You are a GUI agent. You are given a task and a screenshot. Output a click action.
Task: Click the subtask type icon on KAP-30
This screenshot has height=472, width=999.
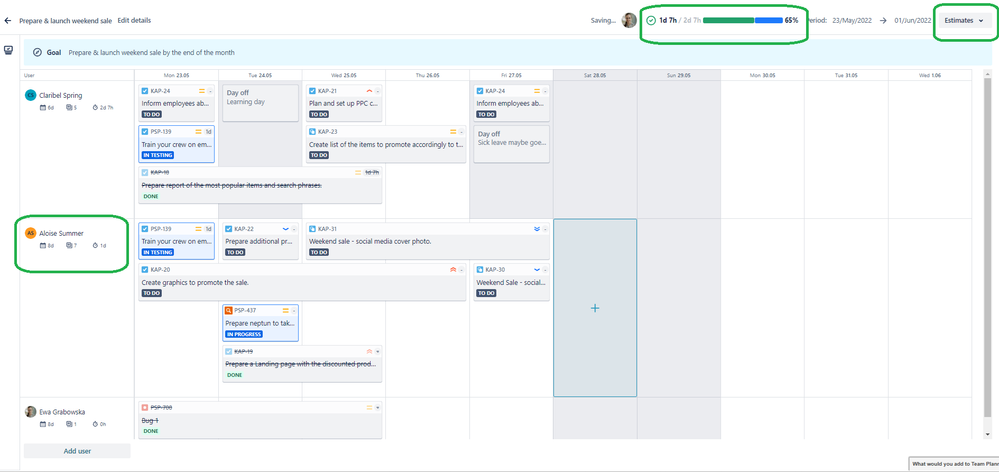[480, 269]
